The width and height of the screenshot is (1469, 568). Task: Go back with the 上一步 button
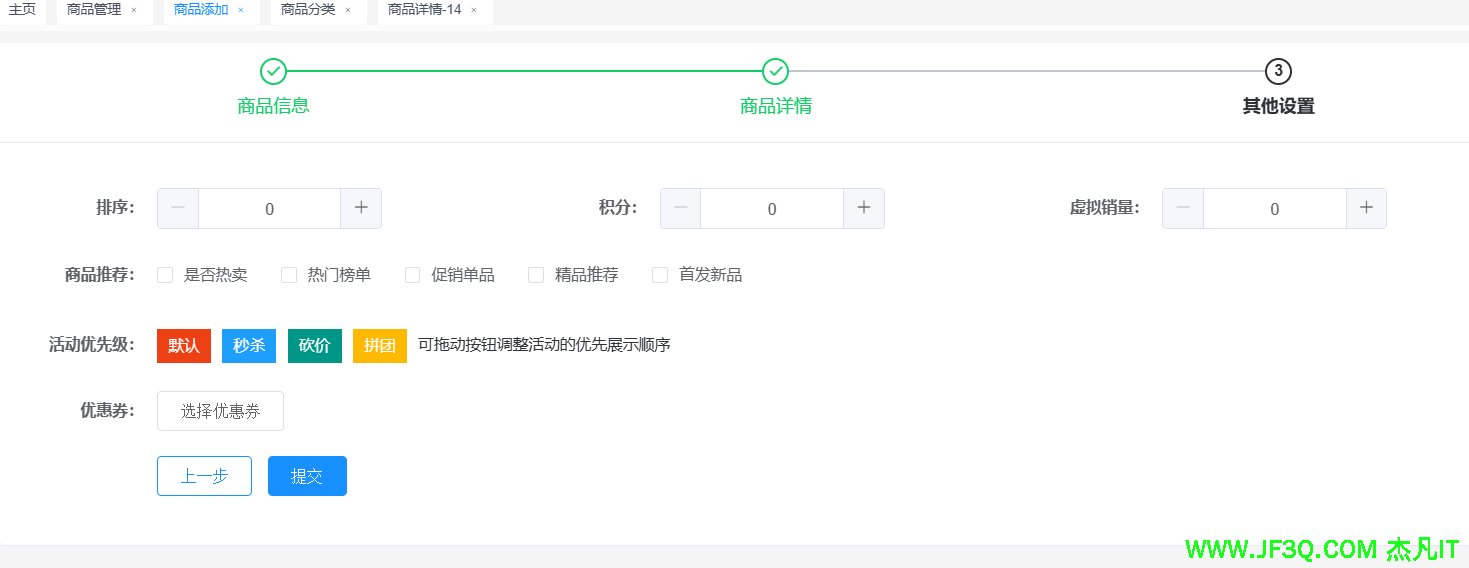(204, 476)
